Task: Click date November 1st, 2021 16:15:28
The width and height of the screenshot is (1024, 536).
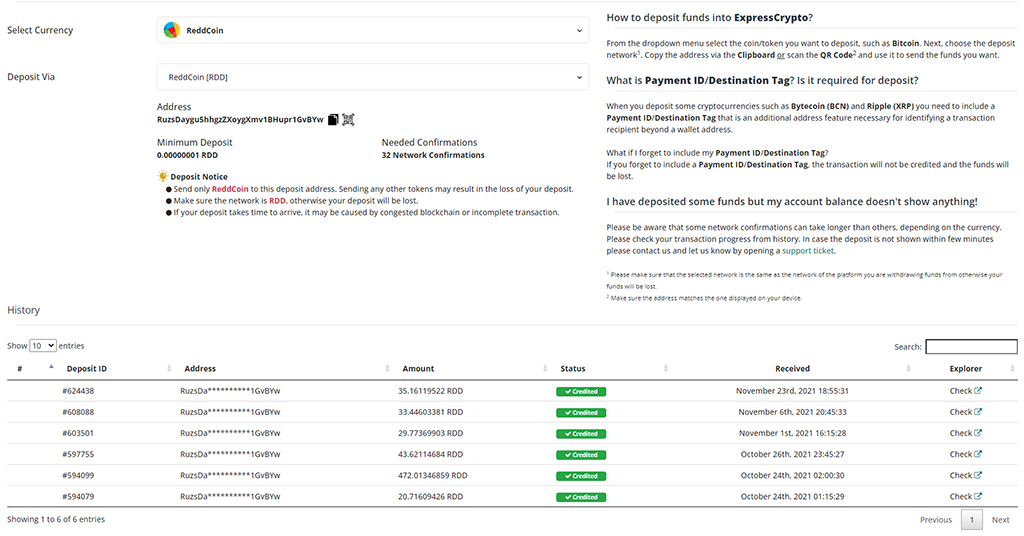Action: (792, 433)
